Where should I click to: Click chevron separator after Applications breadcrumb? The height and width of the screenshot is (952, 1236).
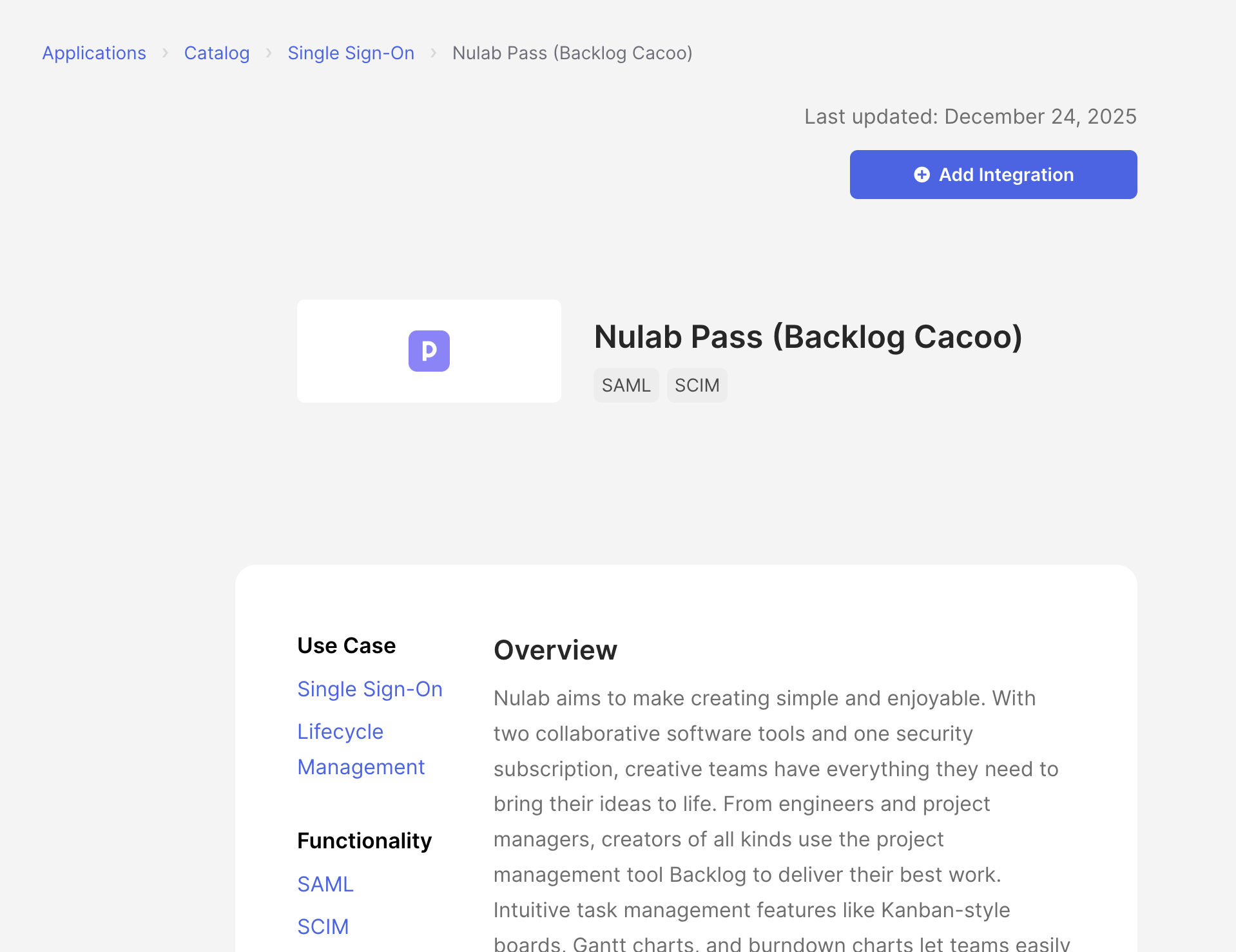coord(166,53)
